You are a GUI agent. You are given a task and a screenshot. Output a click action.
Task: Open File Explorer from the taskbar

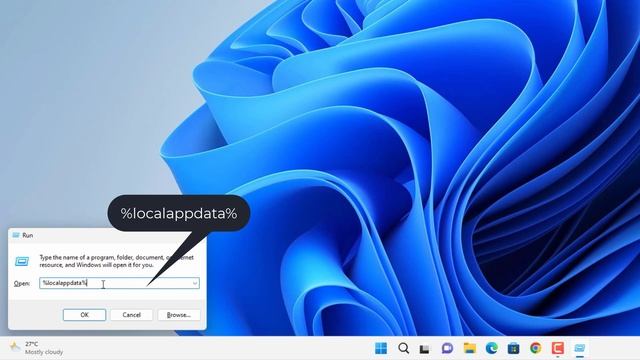pos(470,348)
